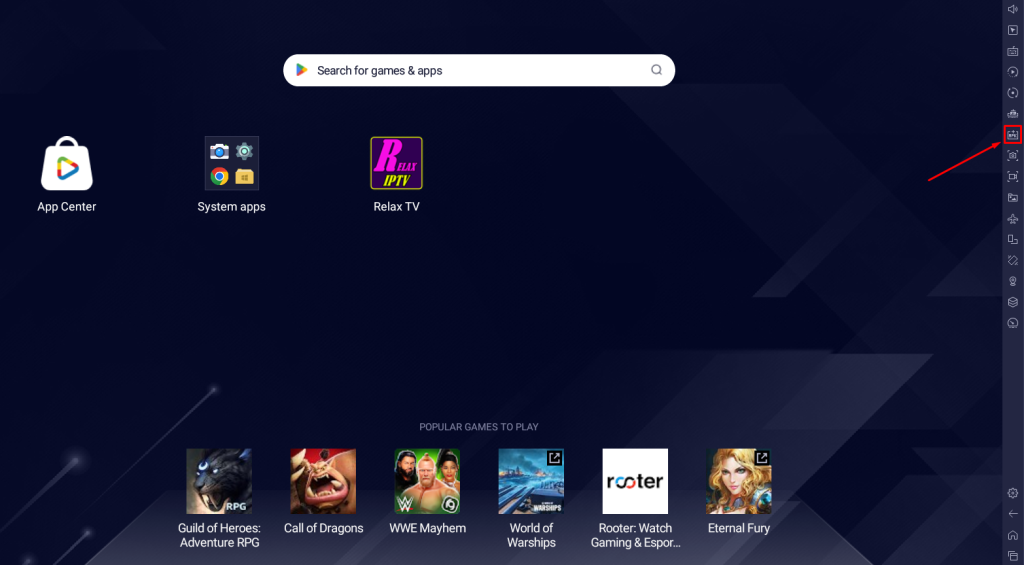Open Eternal Fury from popular games
This screenshot has width=1024, height=565.
click(x=738, y=481)
